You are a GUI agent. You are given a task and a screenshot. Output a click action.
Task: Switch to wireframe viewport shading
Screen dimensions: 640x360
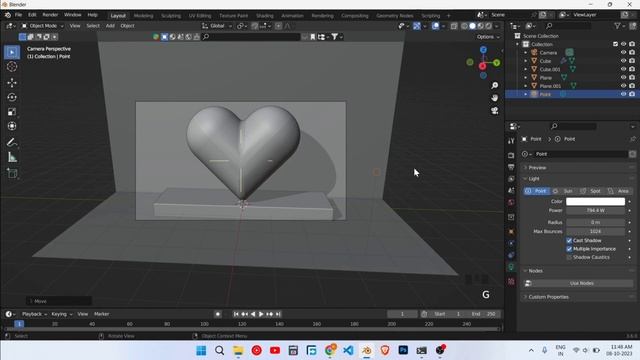point(464,26)
